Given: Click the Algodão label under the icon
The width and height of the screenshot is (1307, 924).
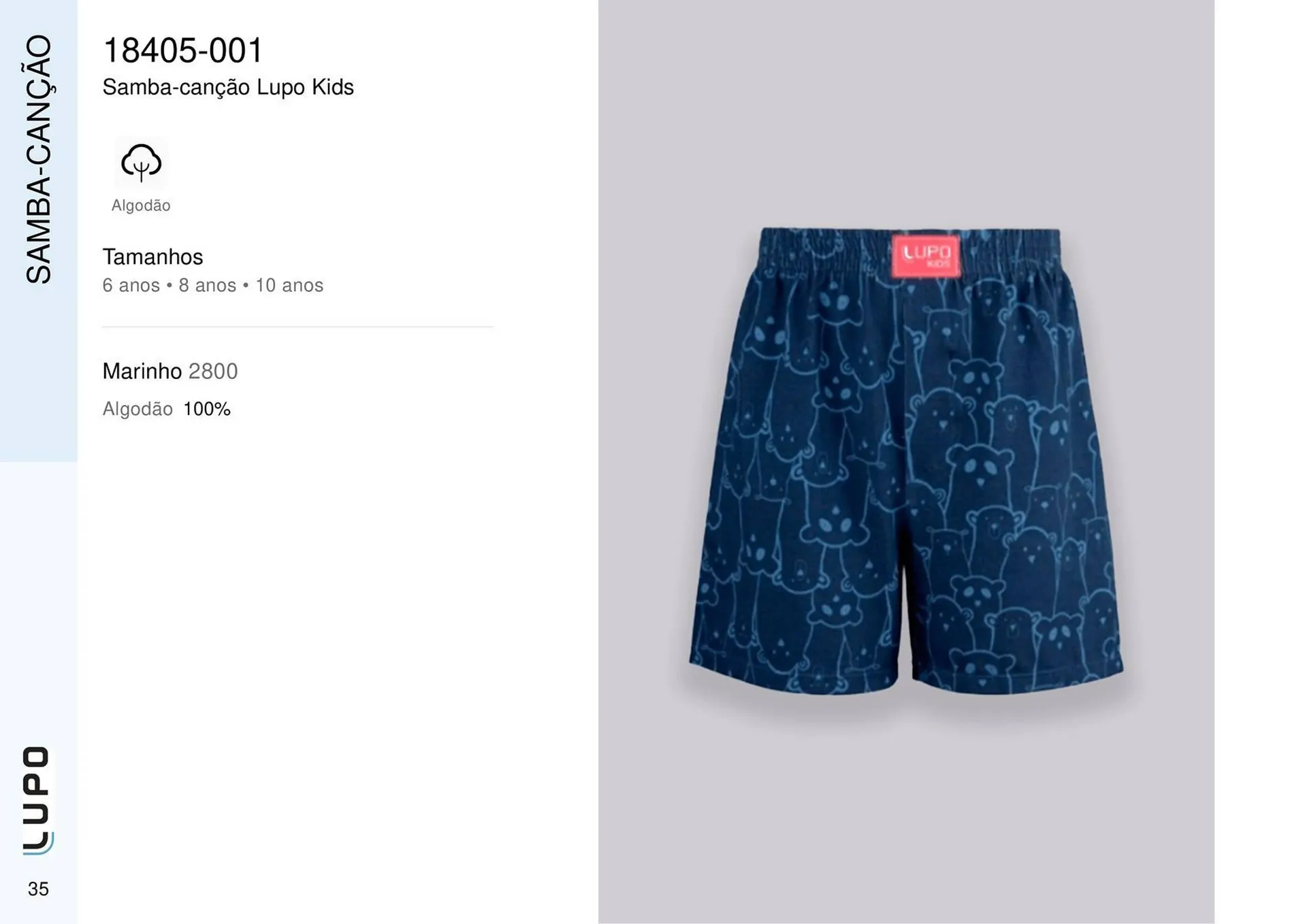Looking at the screenshot, I should coord(141,205).
